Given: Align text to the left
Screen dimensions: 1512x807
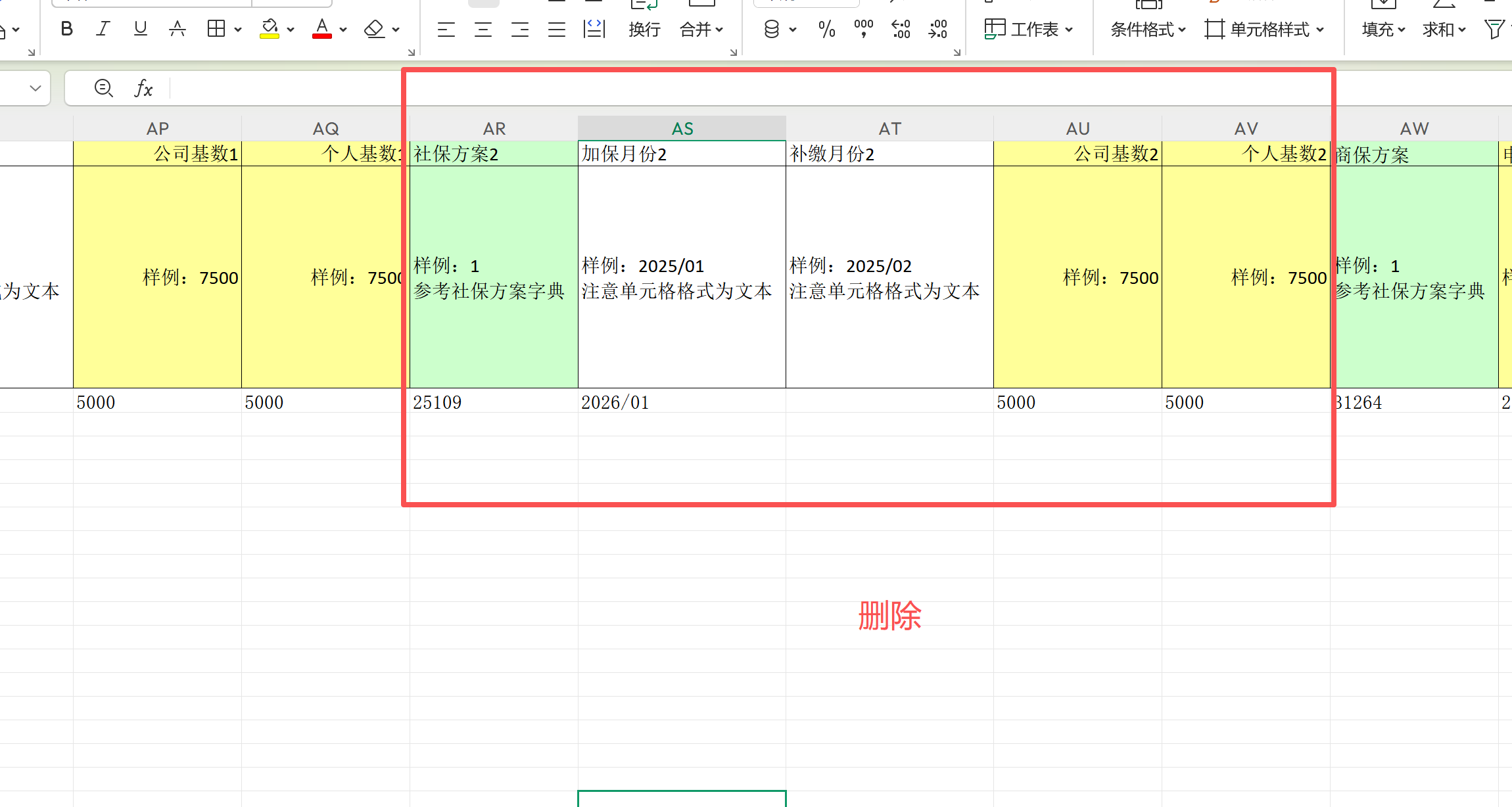Looking at the screenshot, I should click(x=446, y=30).
